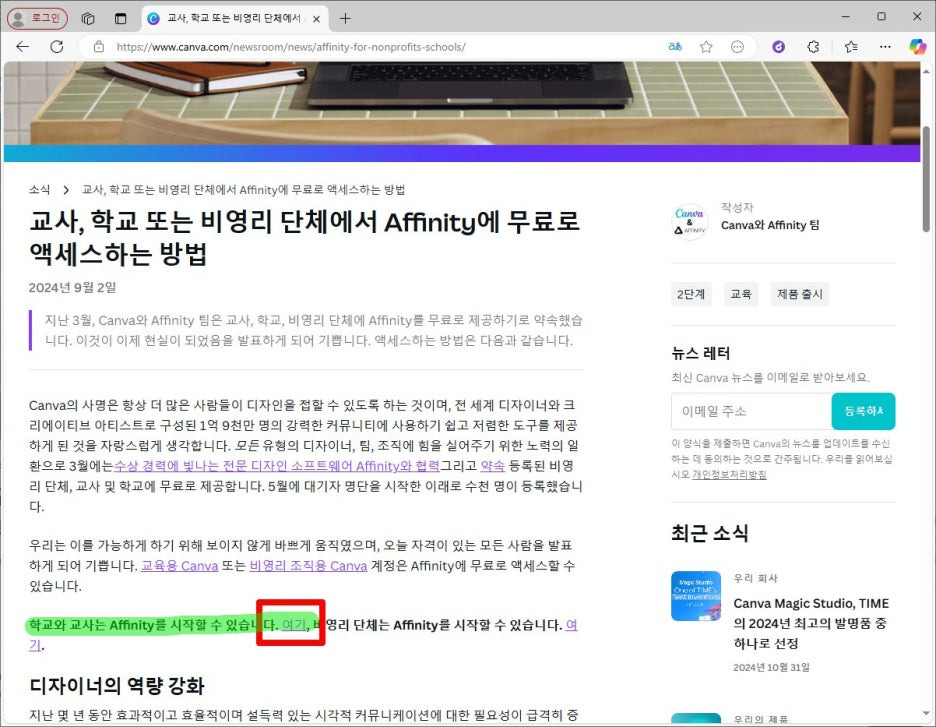Click the main article headline
This screenshot has width=936, height=727.
click(304, 238)
